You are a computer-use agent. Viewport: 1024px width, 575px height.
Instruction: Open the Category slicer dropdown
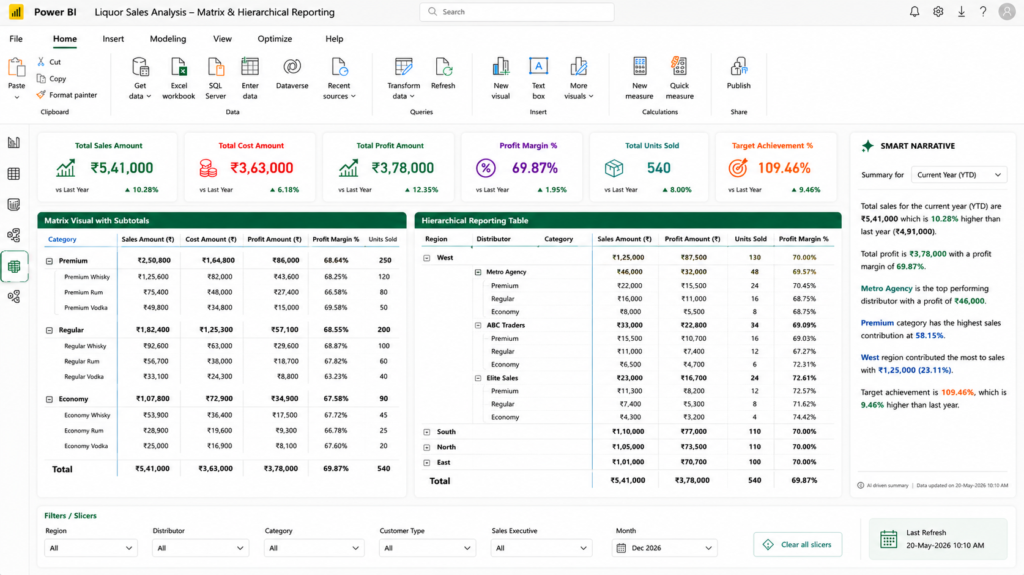click(x=314, y=548)
